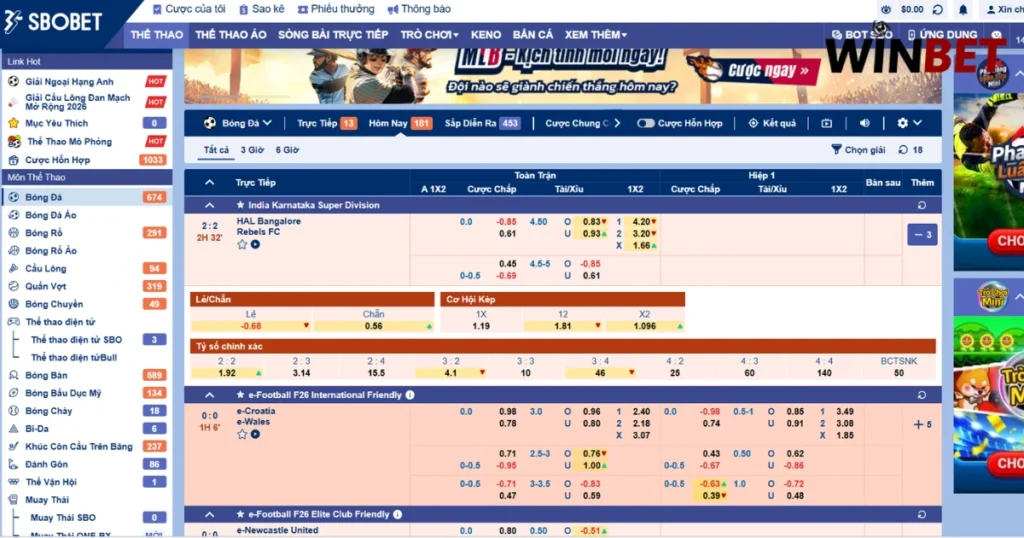Open the notifications bell
The width and height of the screenshot is (1024, 538).
coord(963,10)
